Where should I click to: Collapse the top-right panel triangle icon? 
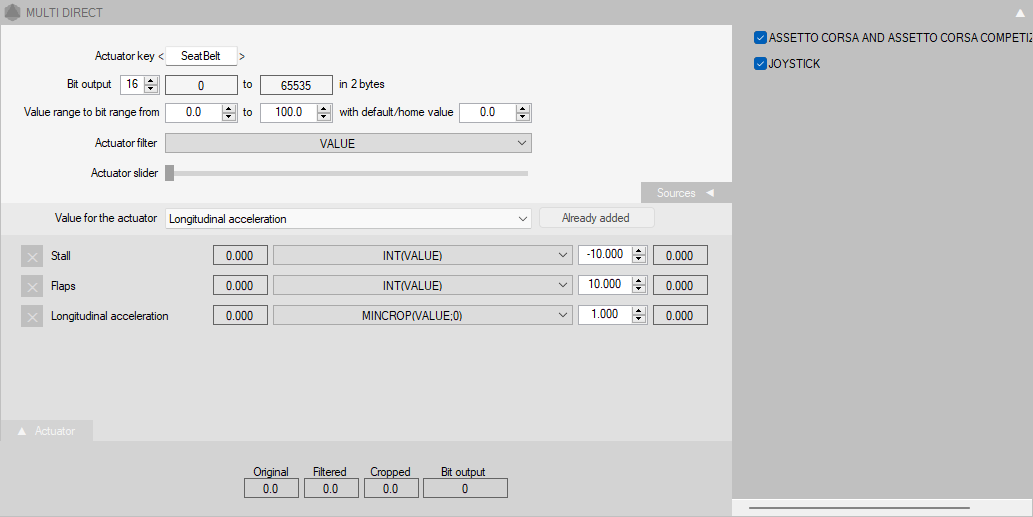1020,13
